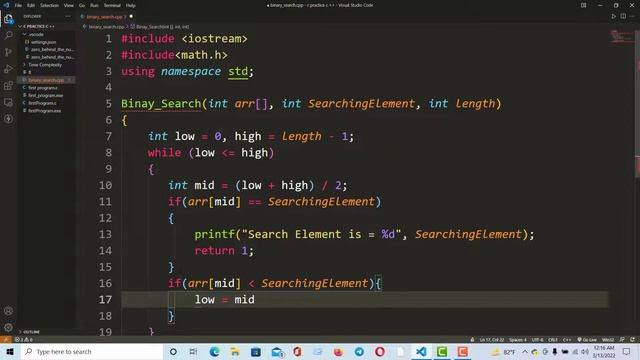Click the feedback icon in status bar
The height and width of the screenshot is (360, 640).
[x=622, y=340]
